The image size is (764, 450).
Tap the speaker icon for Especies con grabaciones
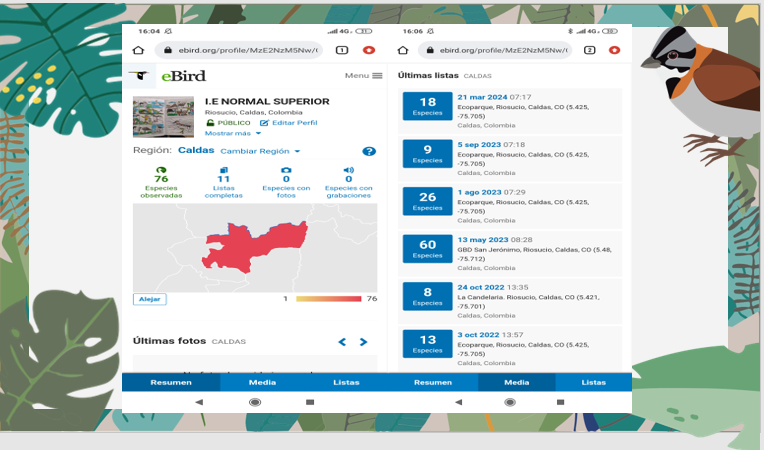348,171
